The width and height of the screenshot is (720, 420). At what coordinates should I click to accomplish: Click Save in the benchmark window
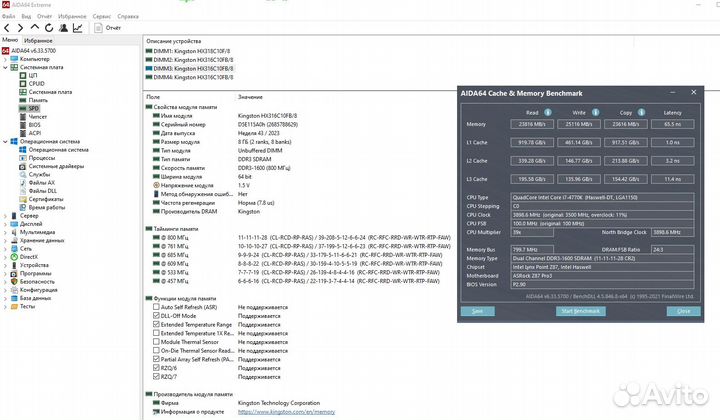[x=478, y=311]
